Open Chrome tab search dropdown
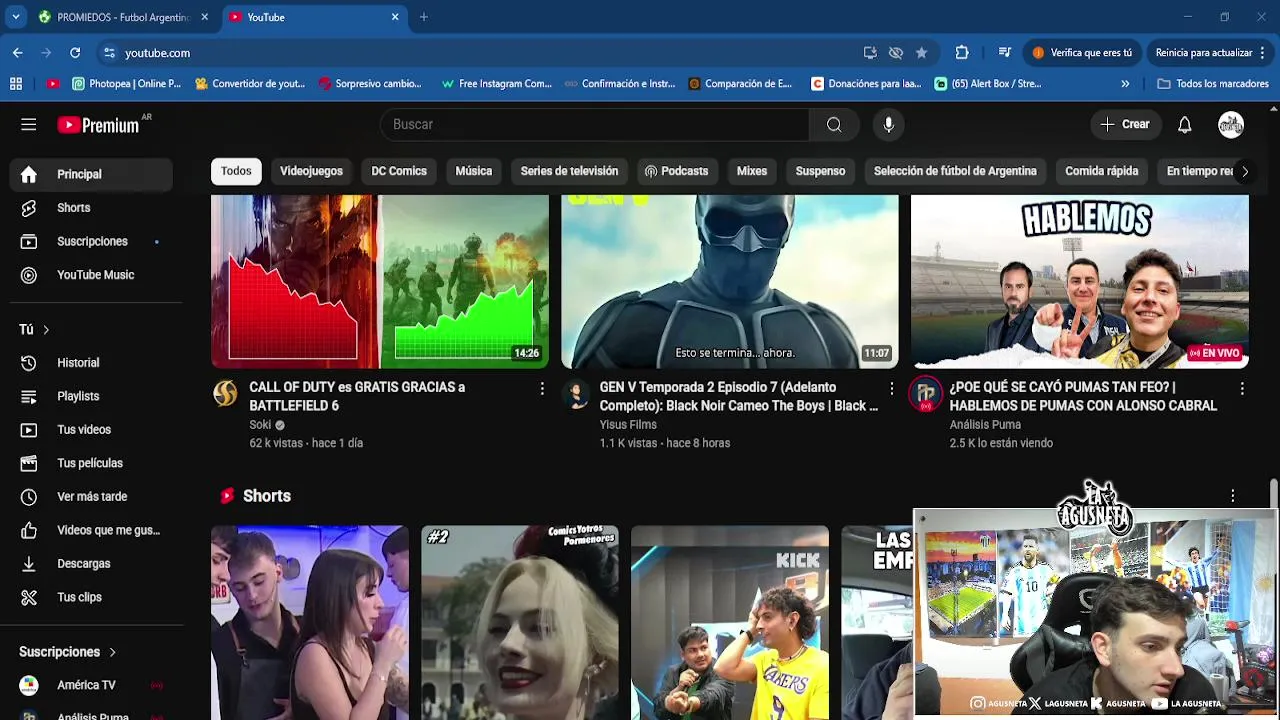The width and height of the screenshot is (1280, 720). point(16,17)
